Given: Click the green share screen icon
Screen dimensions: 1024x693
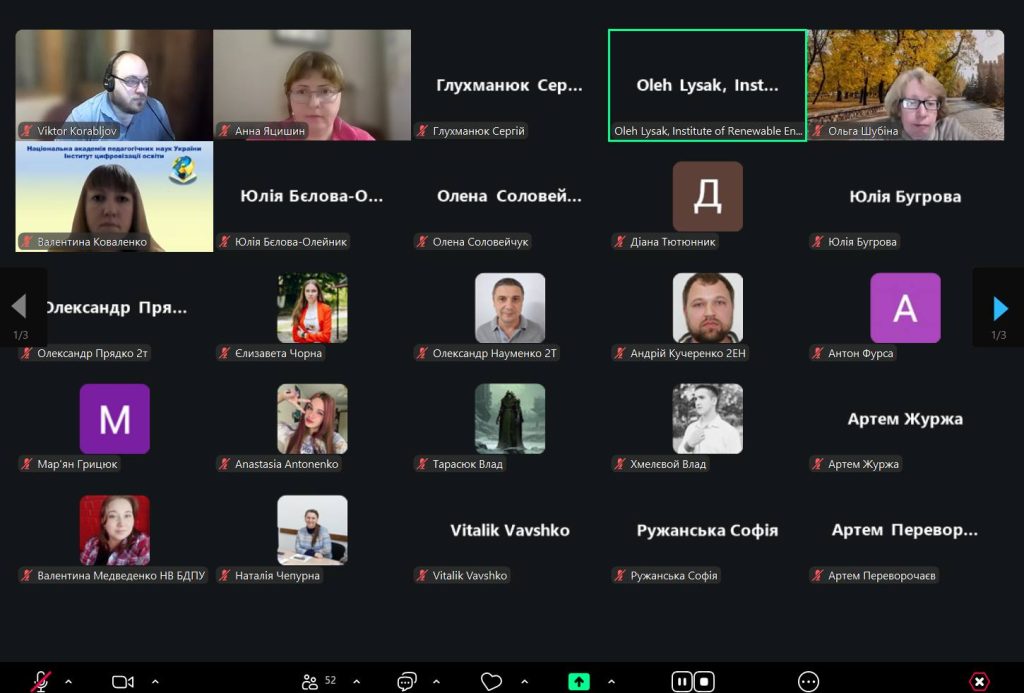Looking at the screenshot, I should pos(579,681).
